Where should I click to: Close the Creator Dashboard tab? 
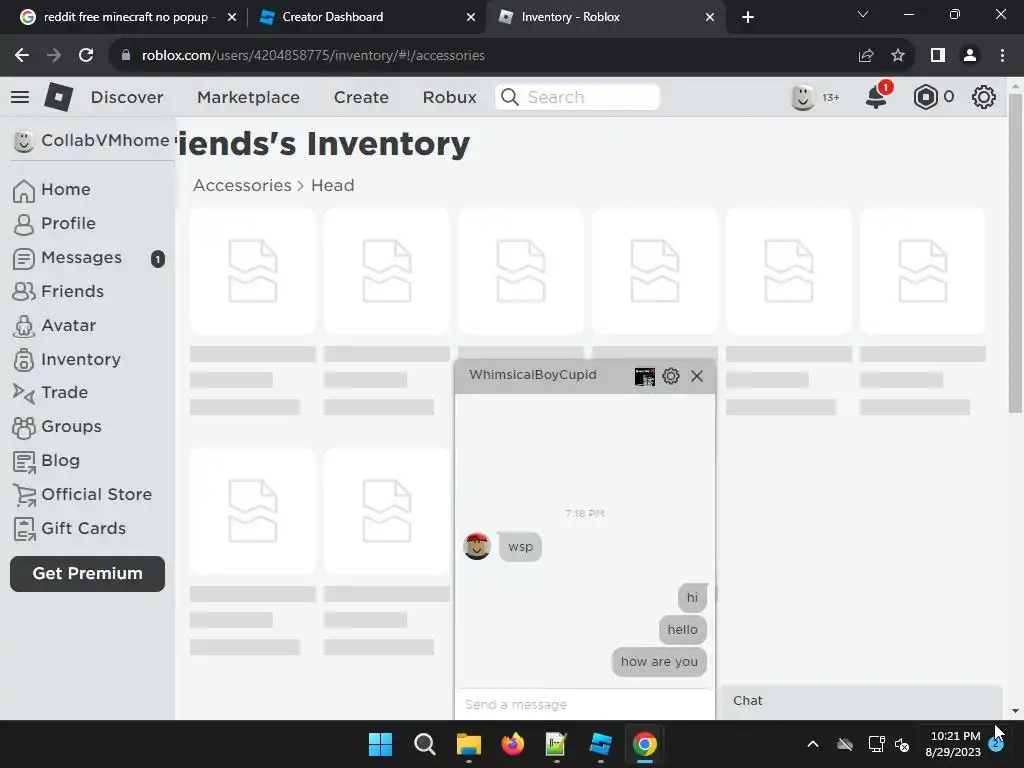[471, 17]
